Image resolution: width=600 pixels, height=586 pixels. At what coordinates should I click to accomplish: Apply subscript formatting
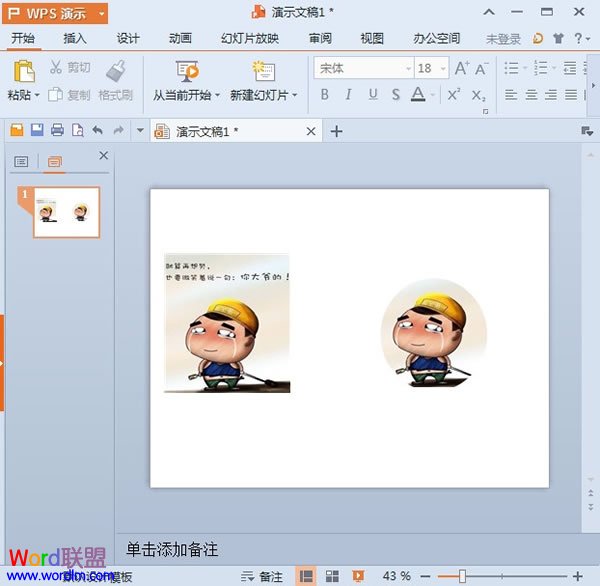(x=478, y=95)
